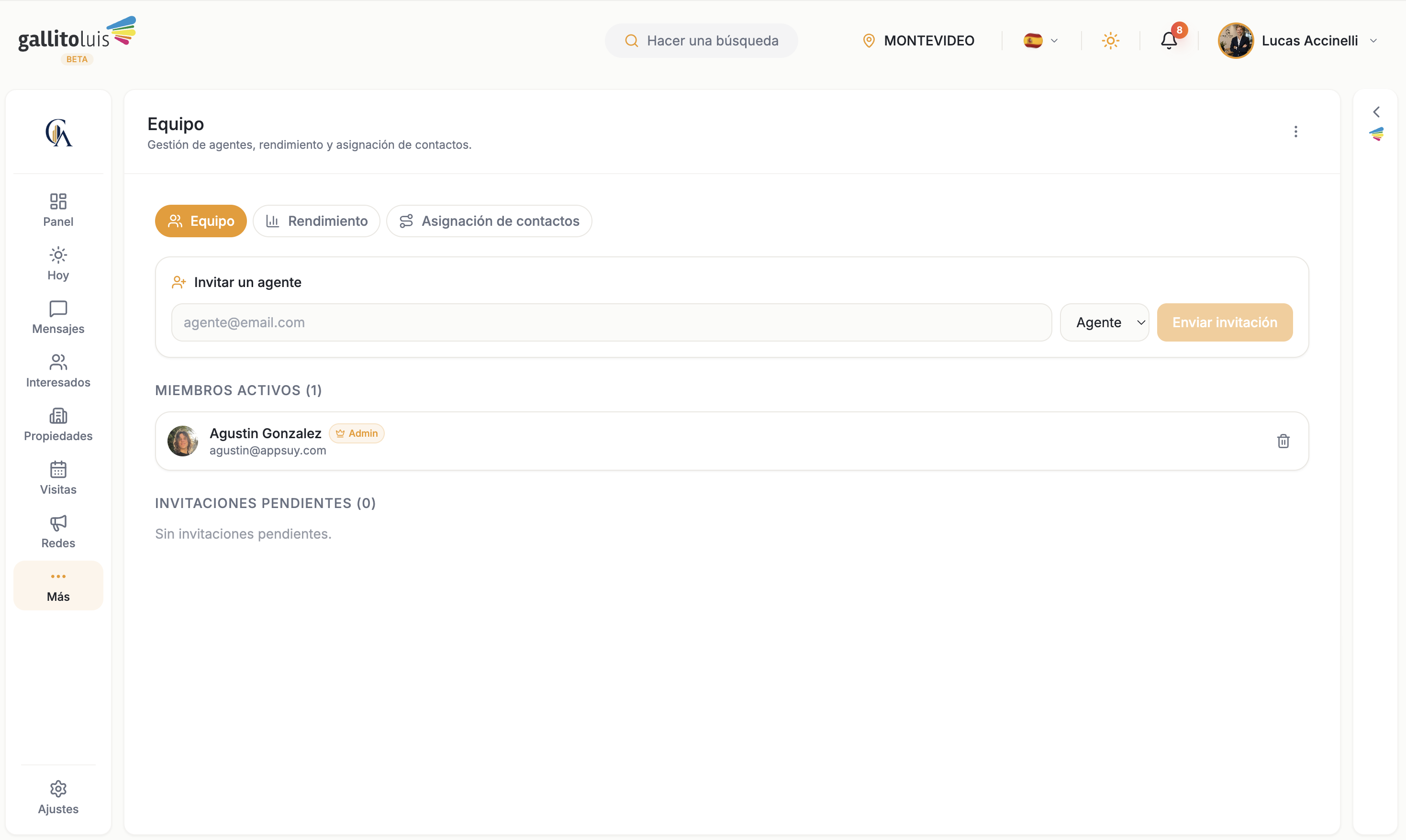
Task: Click the Lucas Accinelli profile picture
Action: [1235, 40]
